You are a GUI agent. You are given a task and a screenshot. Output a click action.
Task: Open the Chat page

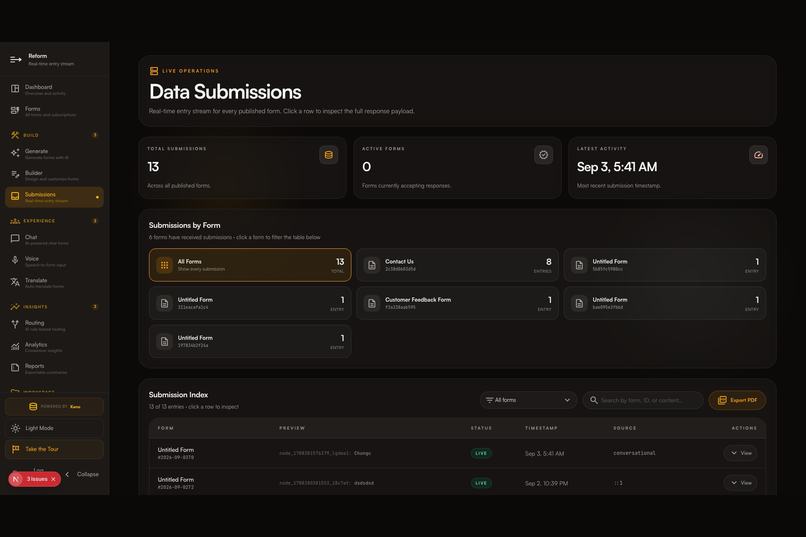(54, 239)
